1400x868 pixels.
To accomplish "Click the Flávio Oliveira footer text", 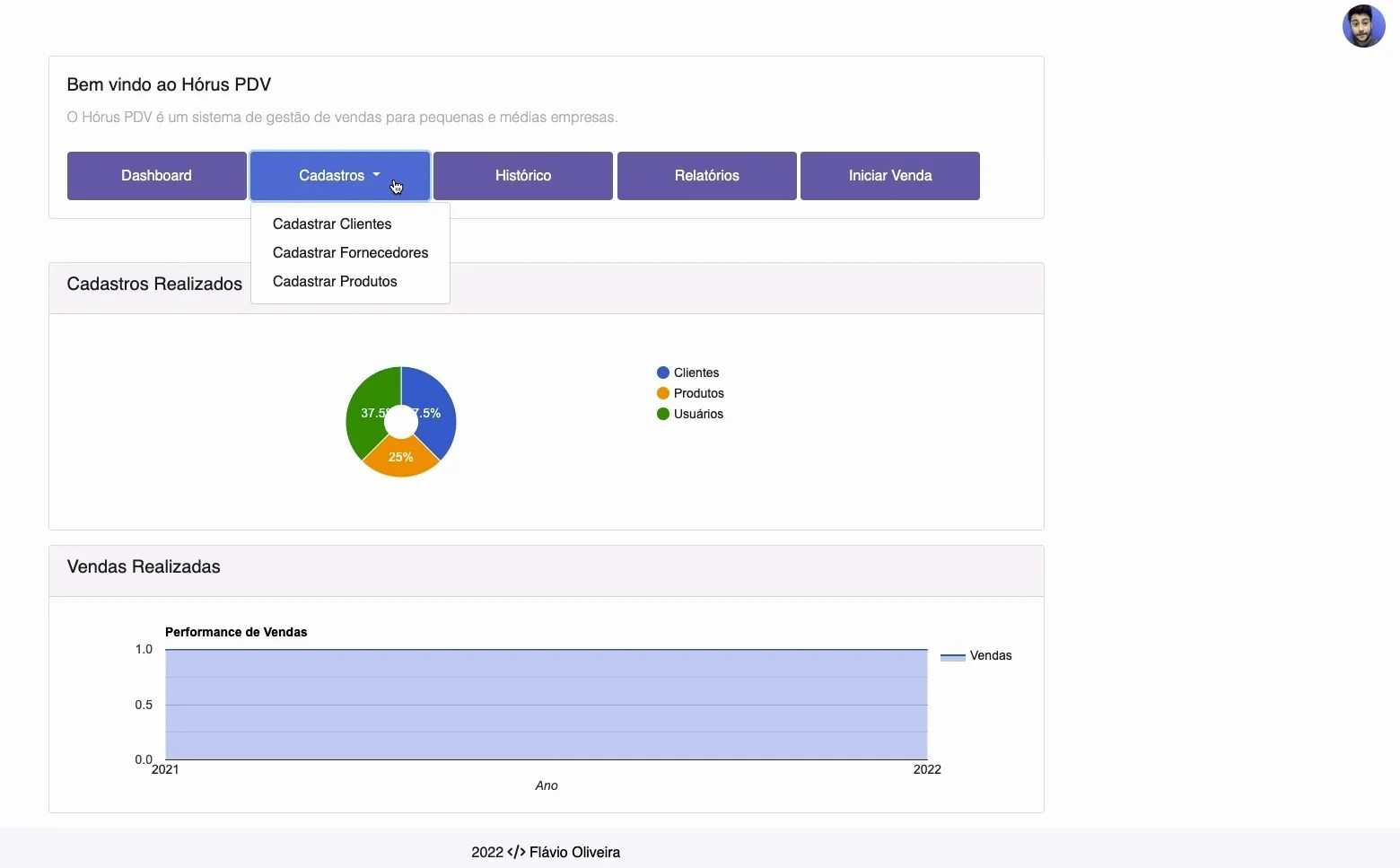I will (x=574, y=852).
